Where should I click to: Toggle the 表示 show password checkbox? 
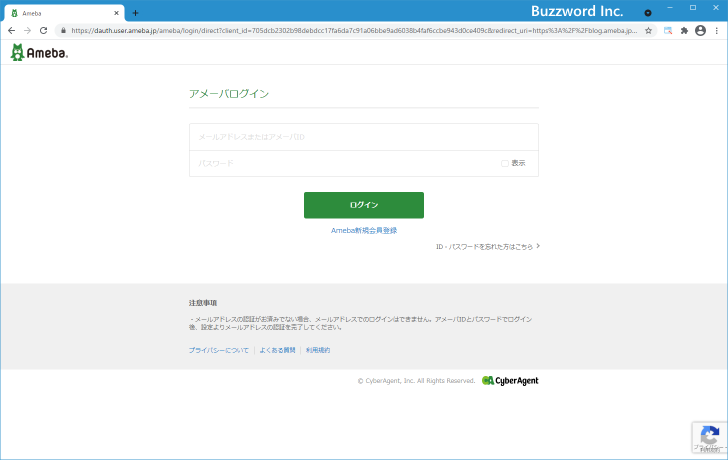[x=505, y=163]
